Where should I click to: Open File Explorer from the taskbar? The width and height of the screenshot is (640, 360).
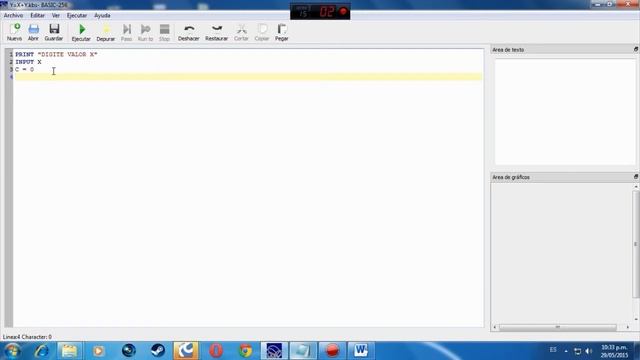[69, 351]
